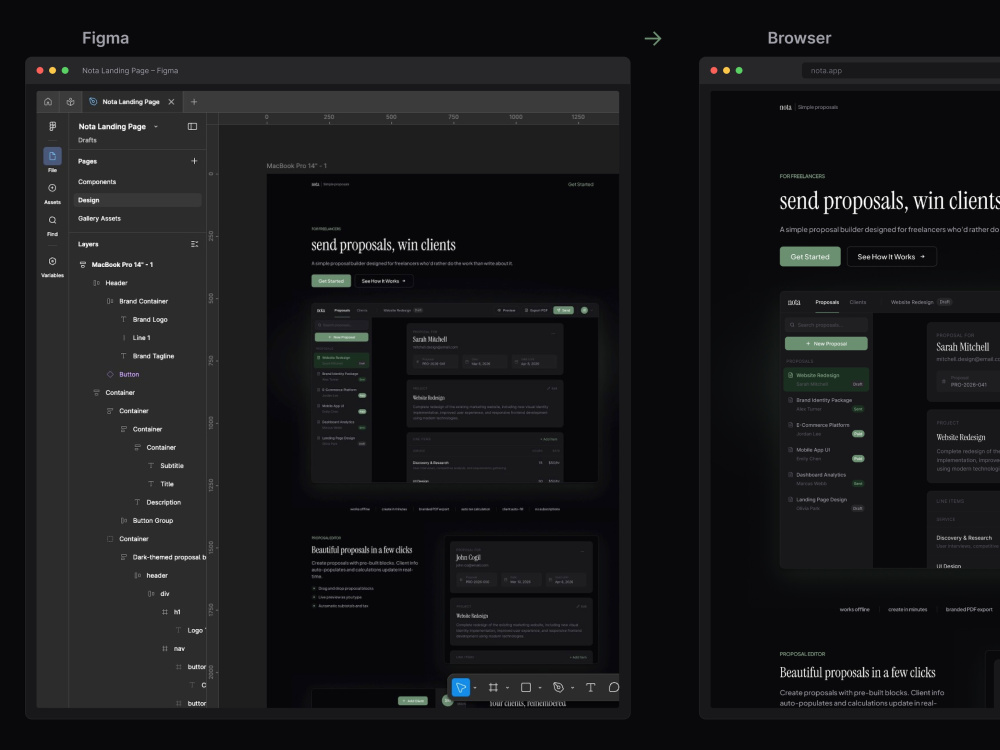Collapse all layers icon in Layers header
This screenshot has width=1000, height=750.
pyautogui.click(x=195, y=244)
